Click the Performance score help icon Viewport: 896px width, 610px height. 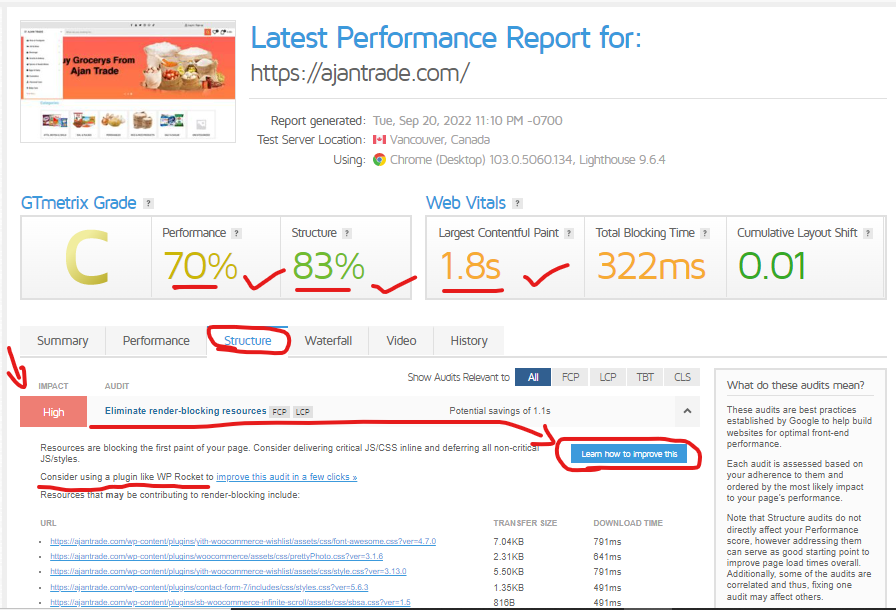coord(237,233)
